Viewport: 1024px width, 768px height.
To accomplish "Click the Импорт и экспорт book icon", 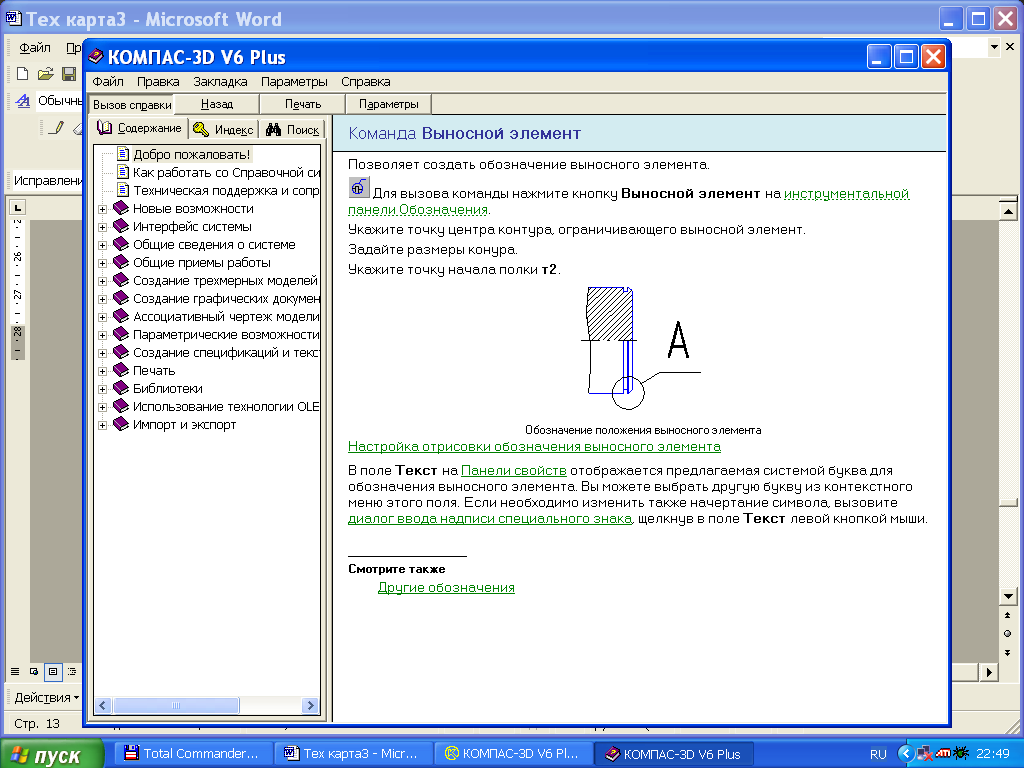I will pyautogui.click(x=121, y=424).
